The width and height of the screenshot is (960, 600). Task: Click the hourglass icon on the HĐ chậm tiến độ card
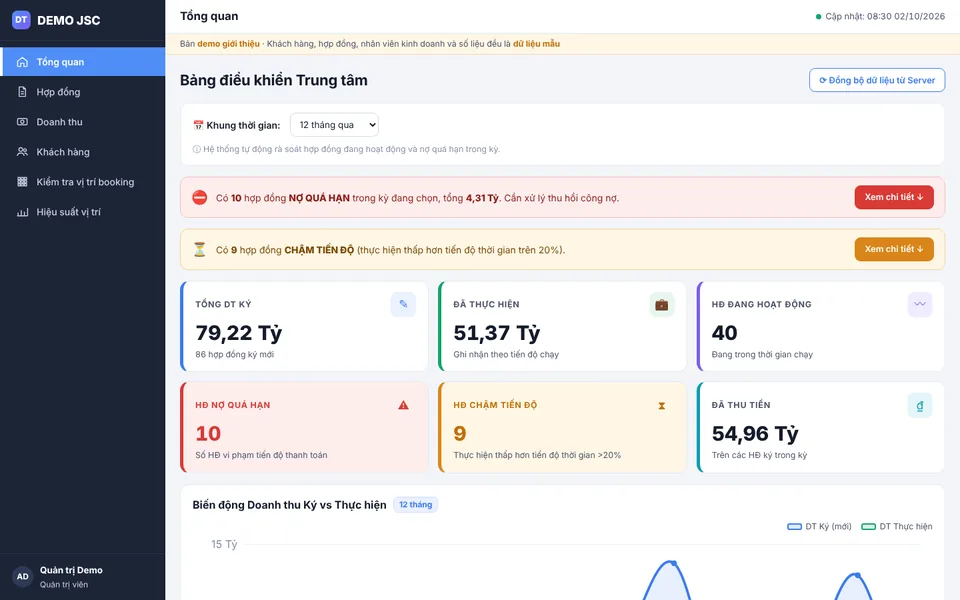tap(662, 406)
